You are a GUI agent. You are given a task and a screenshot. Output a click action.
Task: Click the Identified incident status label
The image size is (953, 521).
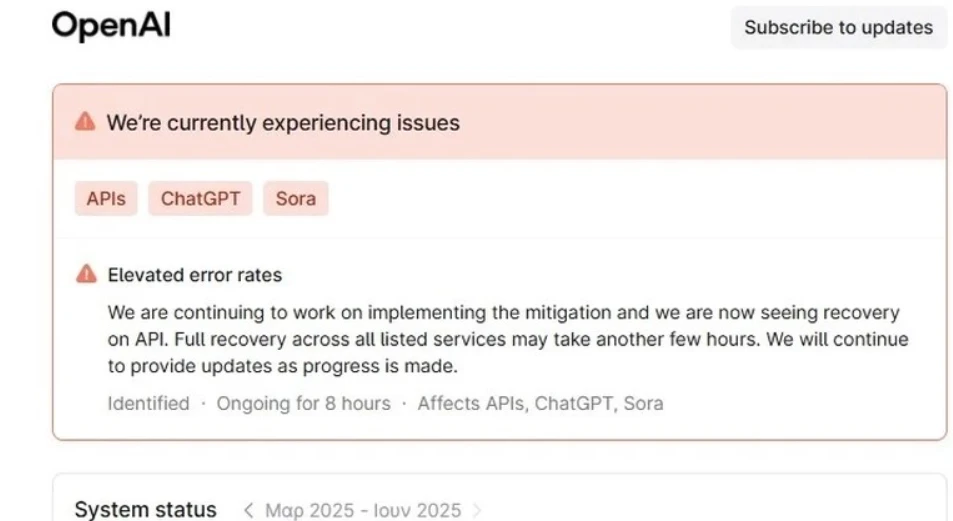(148, 404)
